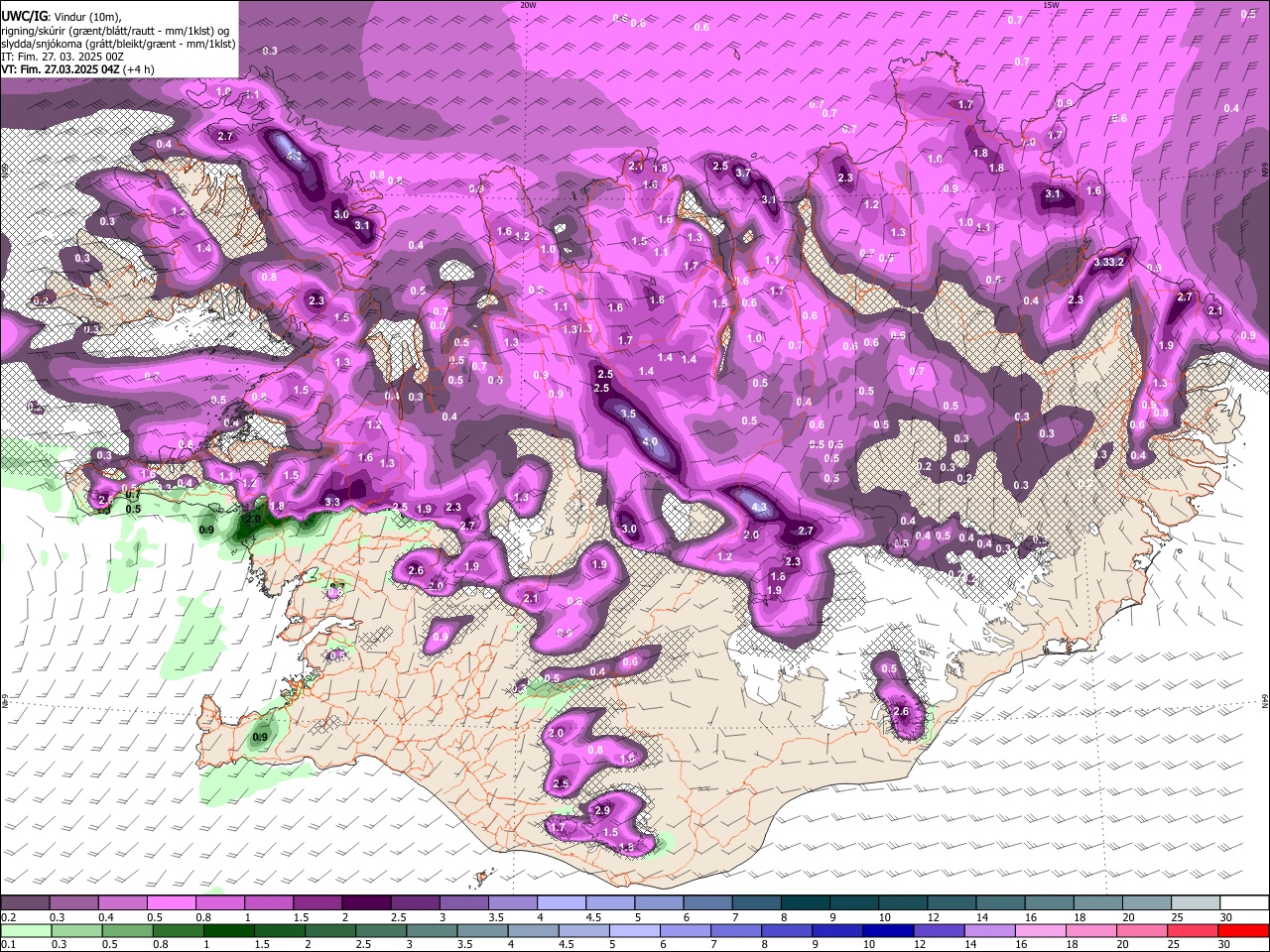The width and height of the screenshot is (1270, 952).
Task: Select the orchid swatch between 0.4 and 0.5, top row
Action: coord(122,902)
